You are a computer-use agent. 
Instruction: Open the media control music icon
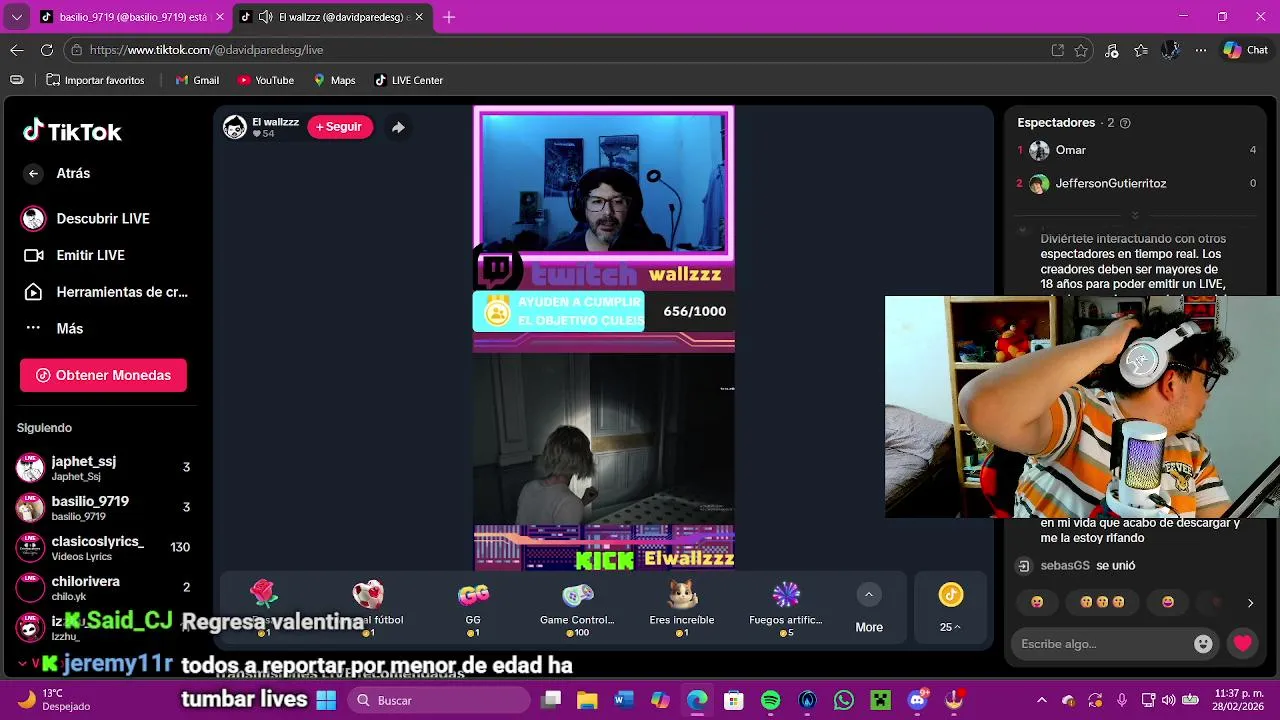pos(1112,50)
